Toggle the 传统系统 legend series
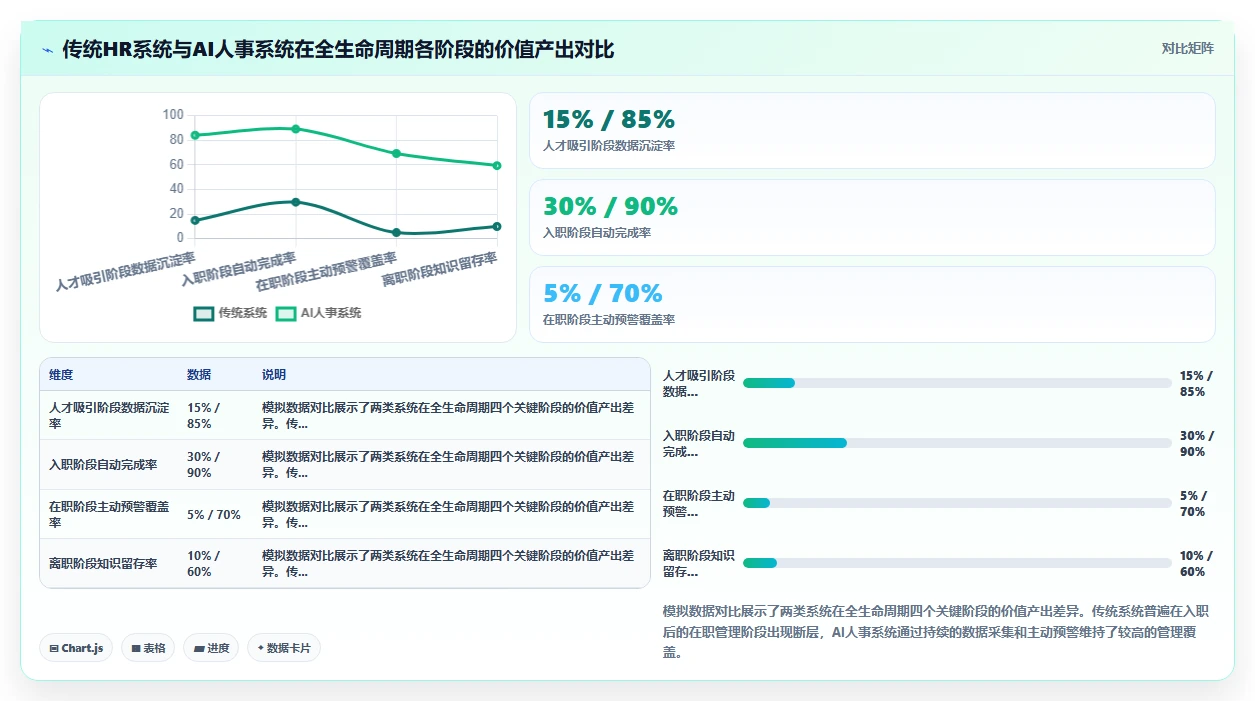This screenshot has height=701, width=1255. [x=230, y=313]
